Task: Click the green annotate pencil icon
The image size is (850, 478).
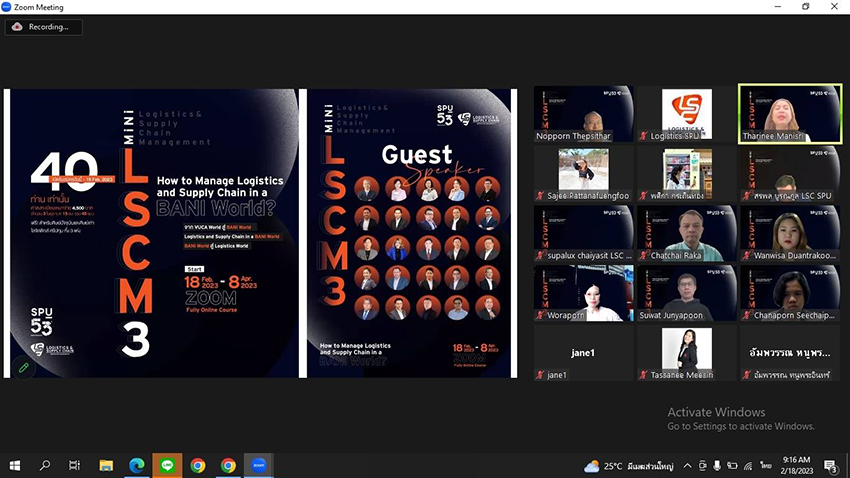Action: point(23,368)
